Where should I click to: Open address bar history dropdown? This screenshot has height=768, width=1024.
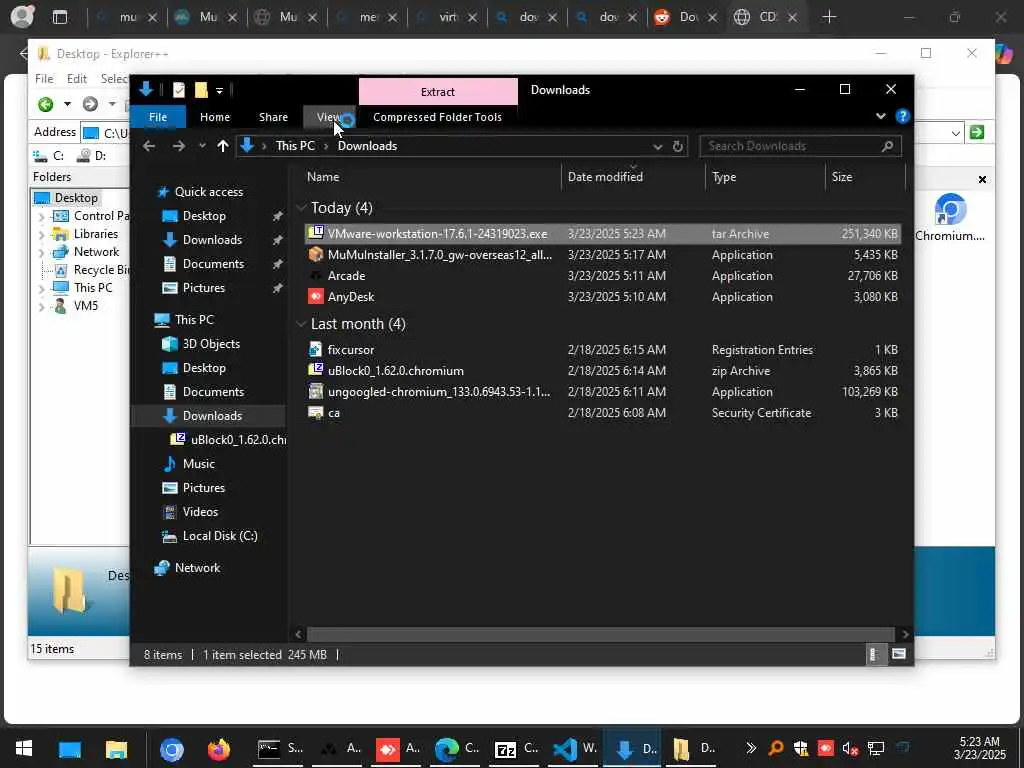click(658, 146)
